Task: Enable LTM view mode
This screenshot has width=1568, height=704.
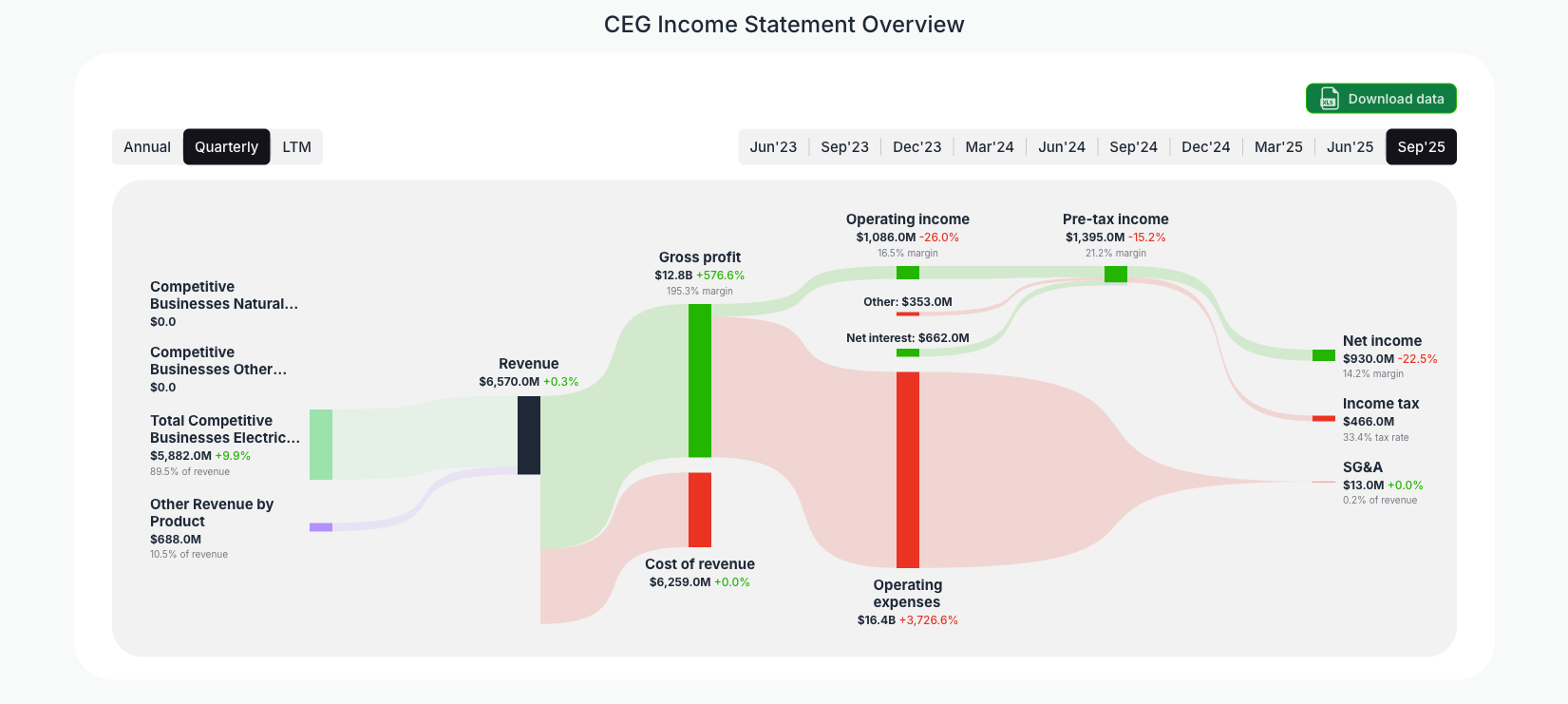Action: pos(296,146)
